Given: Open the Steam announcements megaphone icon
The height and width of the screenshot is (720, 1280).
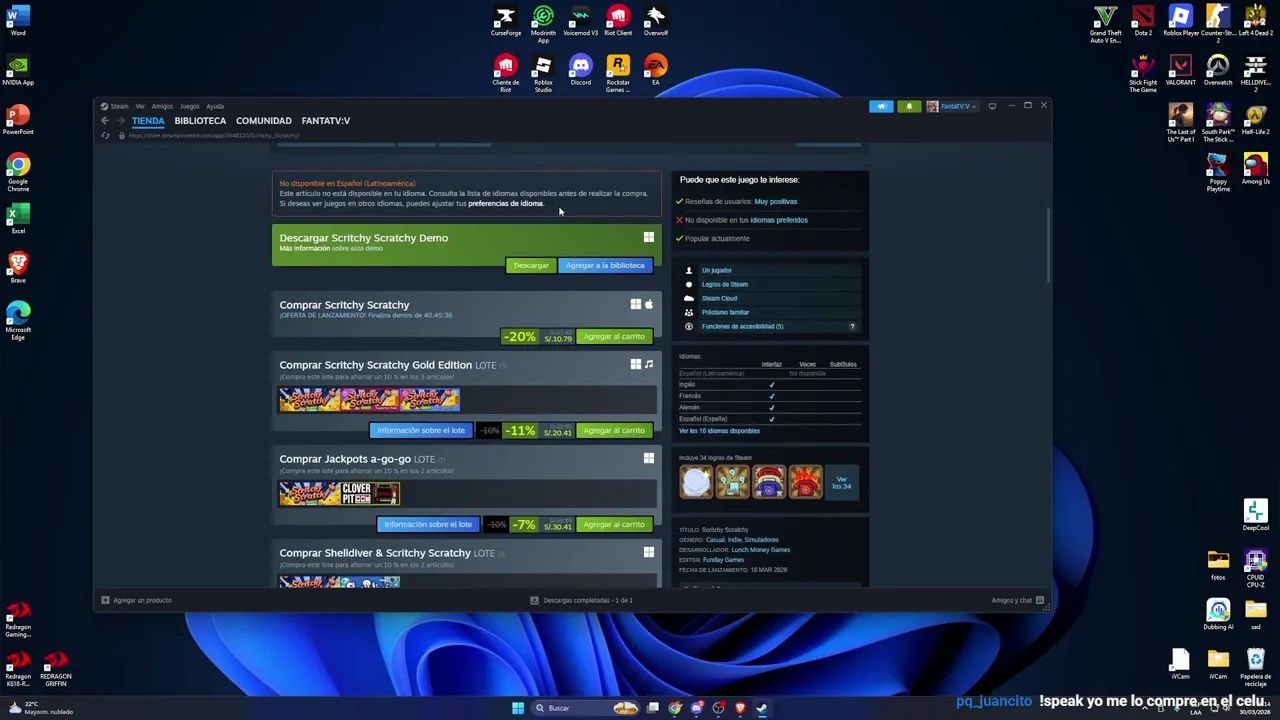Looking at the screenshot, I should (881, 106).
